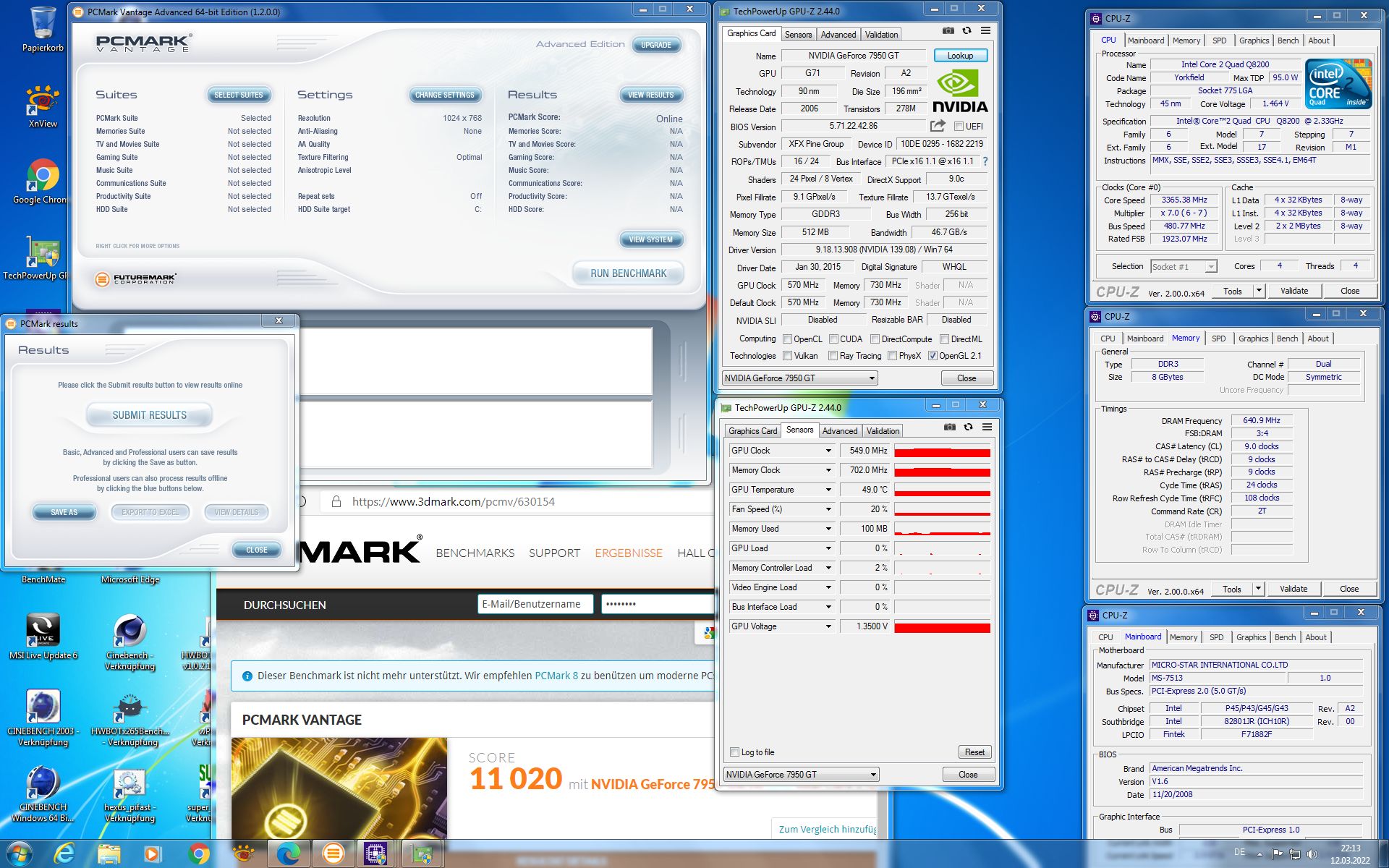The image size is (1389, 868).
Task: Open the CINEBENCH 2003 desktop shortcut
Action: [43, 718]
